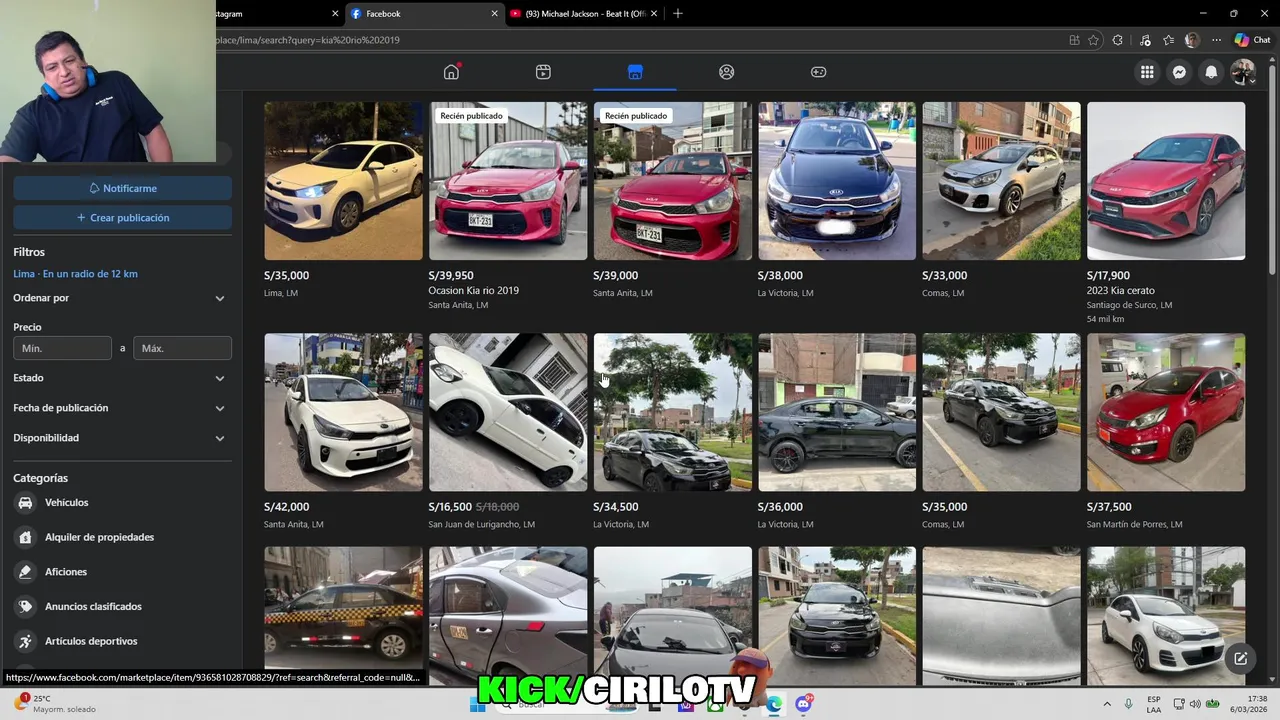Image resolution: width=1280 pixels, height=720 pixels.
Task: Click the Máx. price field
Action: (x=182, y=348)
